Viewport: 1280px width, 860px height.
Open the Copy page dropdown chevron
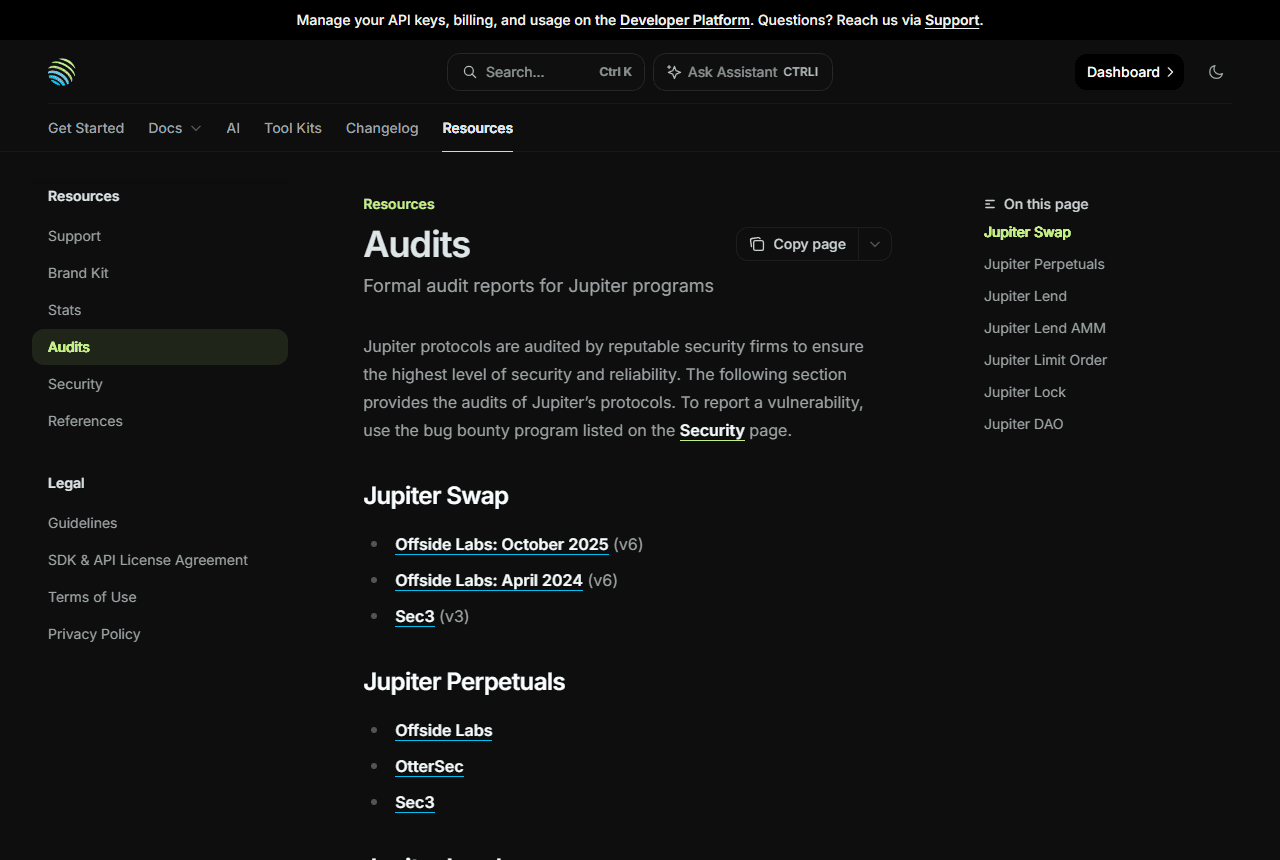pos(875,244)
